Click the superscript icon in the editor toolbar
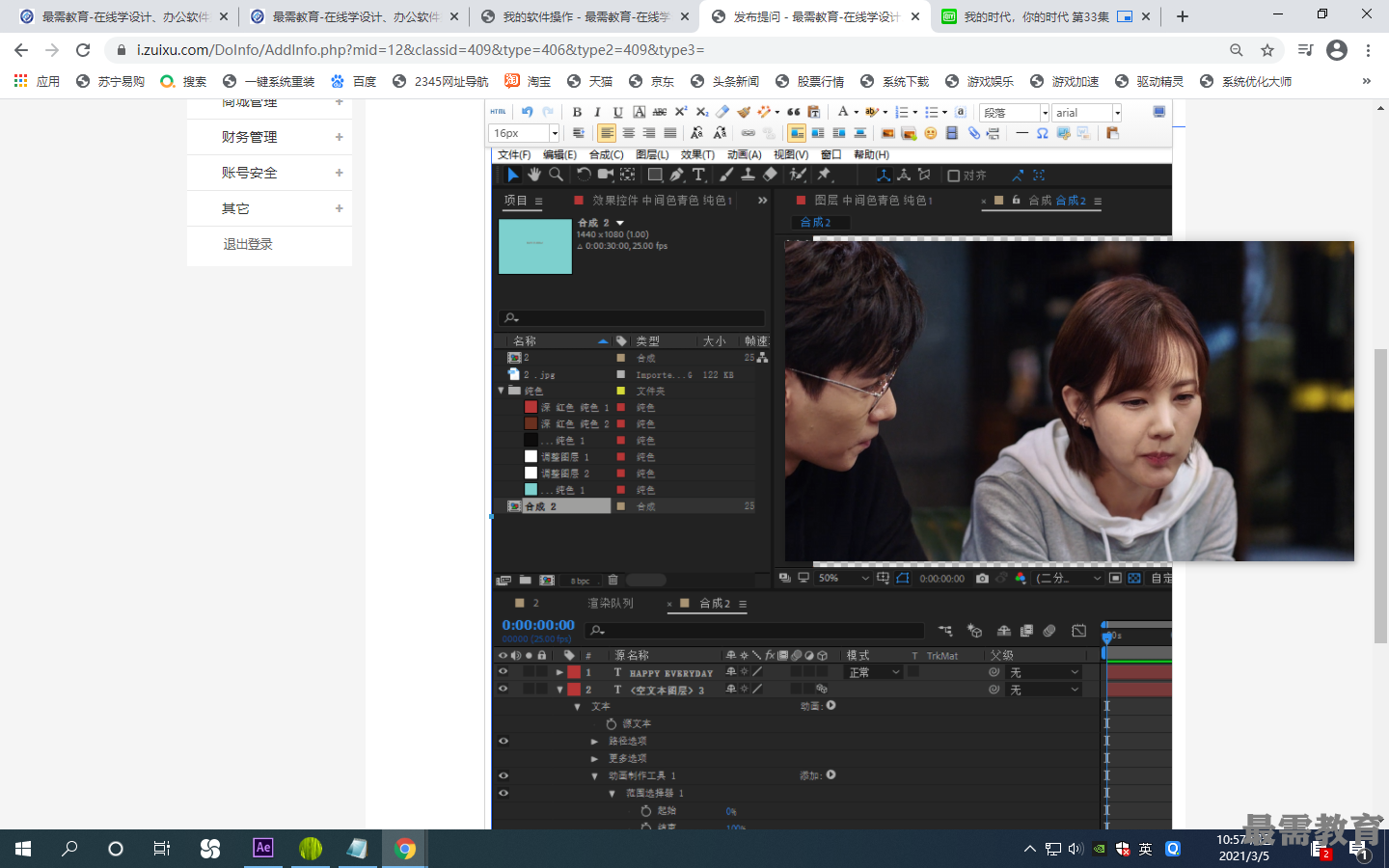 pos(681,112)
